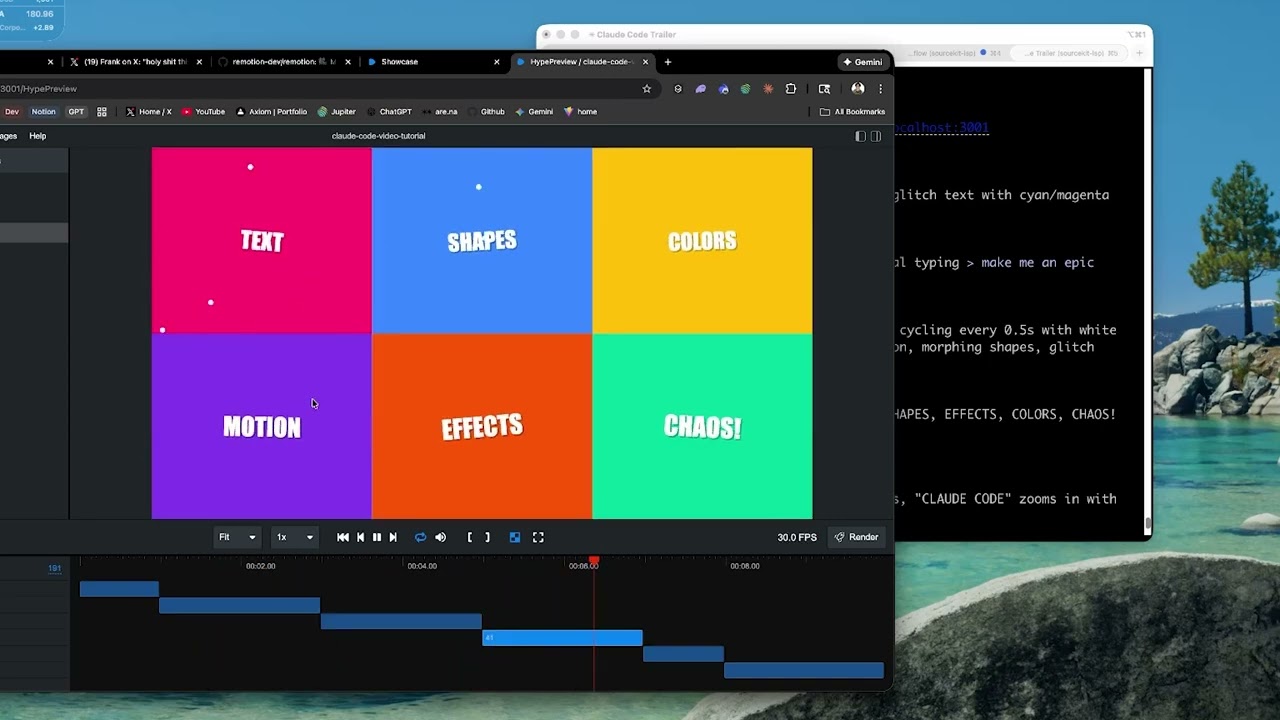Open the Jupiter bookmark
Image resolution: width=1280 pixels, height=720 pixels.
[337, 112]
